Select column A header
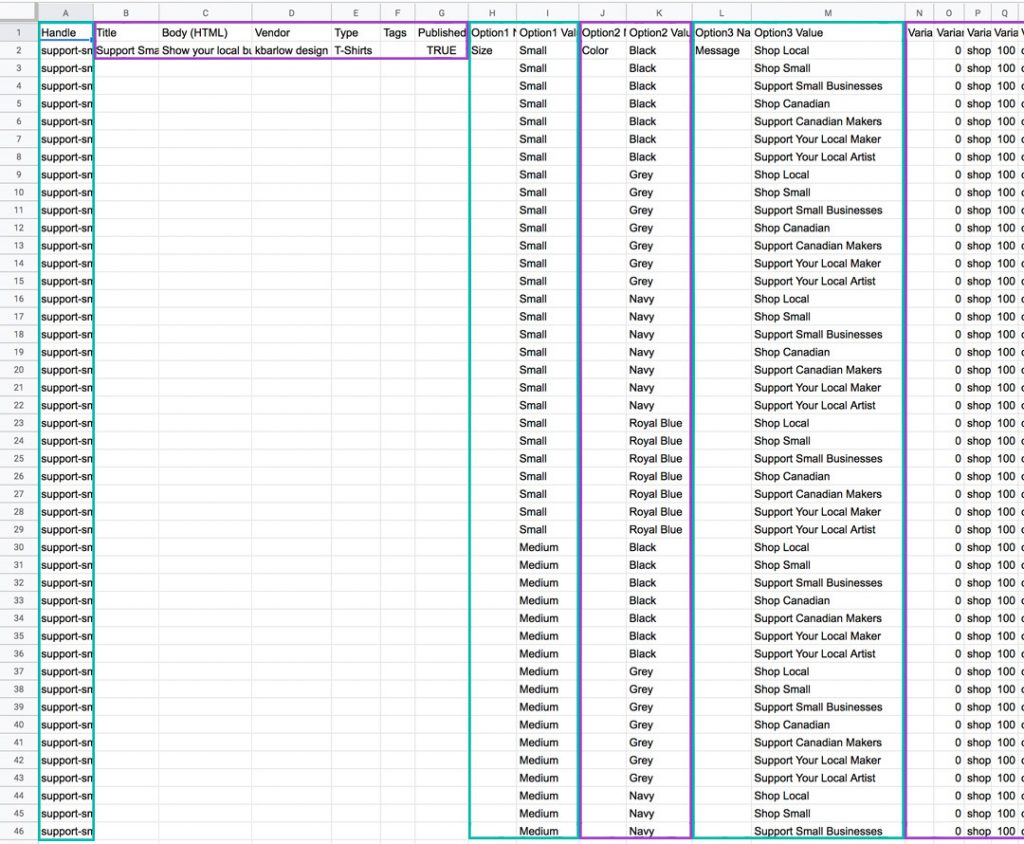Screen dimensions: 1024x844 click(x=66, y=11)
